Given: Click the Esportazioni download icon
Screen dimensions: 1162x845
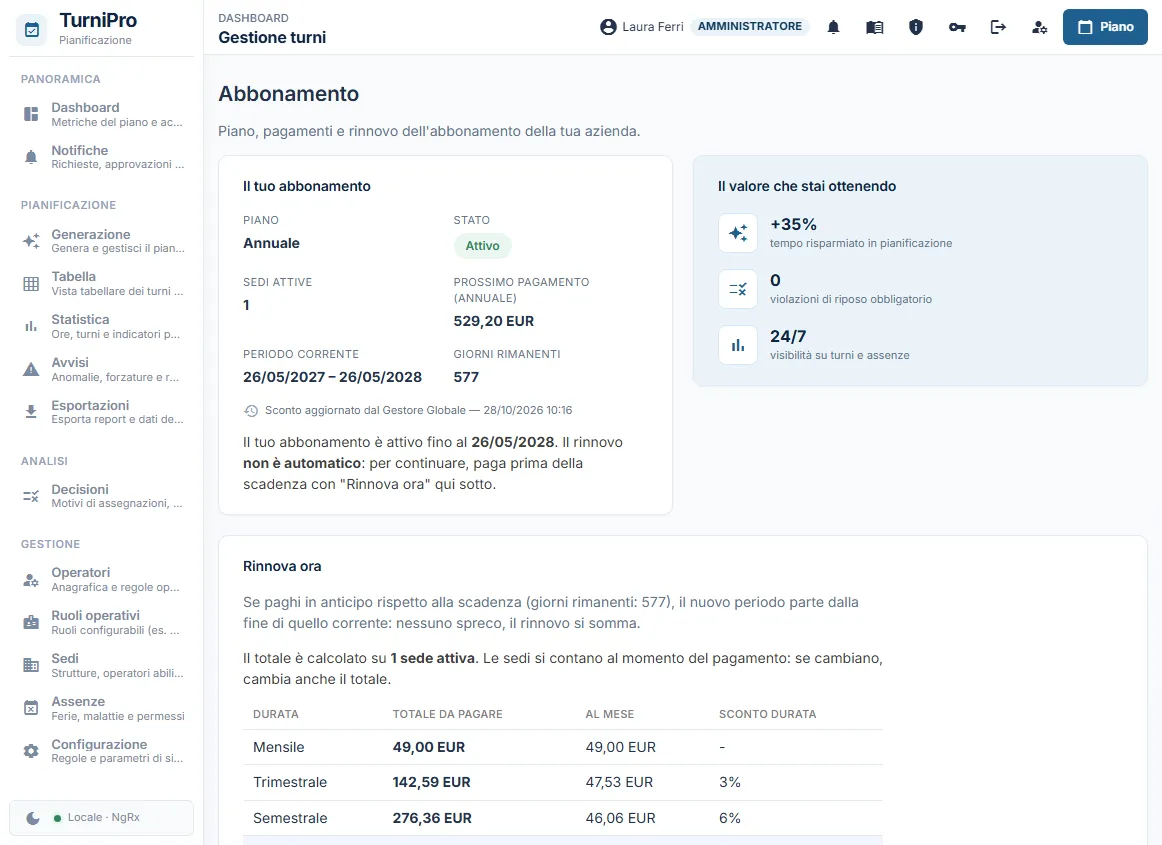Looking at the screenshot, I should [31, 411].
